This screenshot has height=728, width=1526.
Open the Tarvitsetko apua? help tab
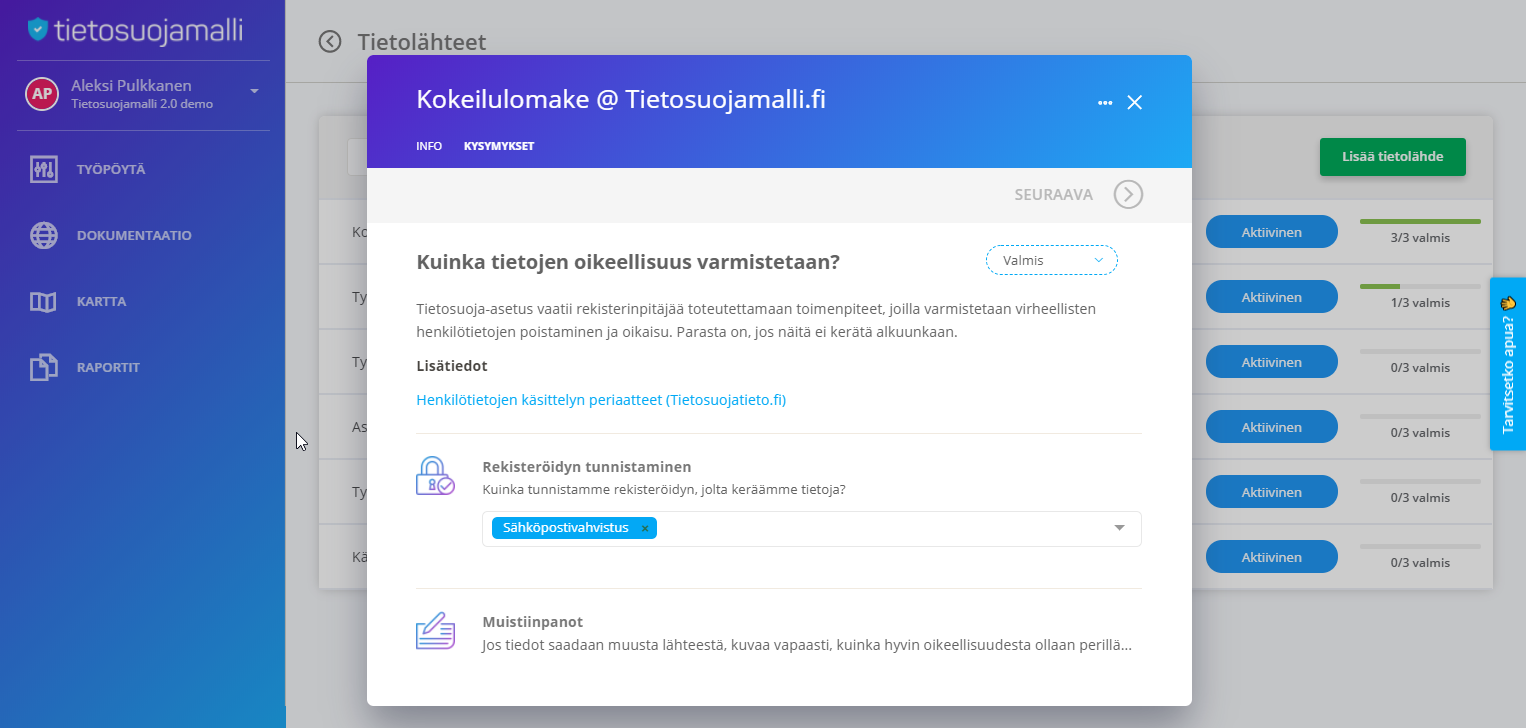1508,364
